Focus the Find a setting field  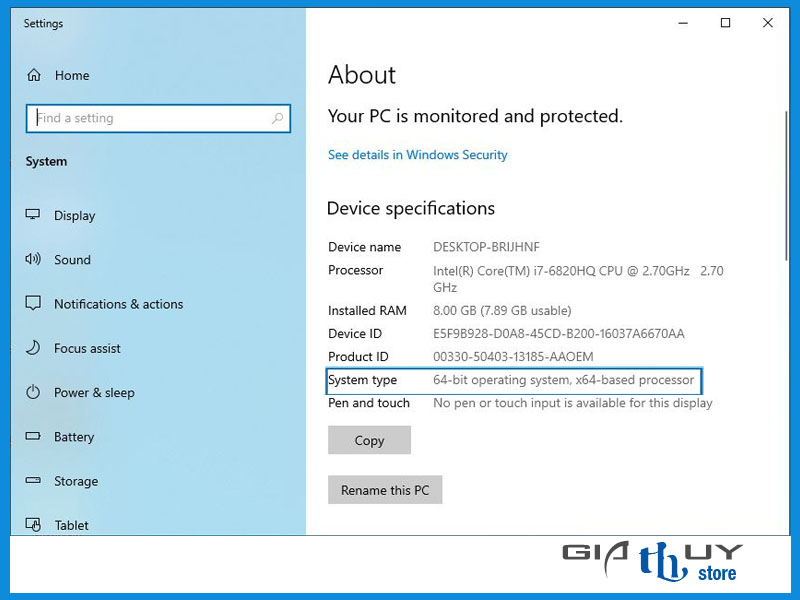point(150,118)
